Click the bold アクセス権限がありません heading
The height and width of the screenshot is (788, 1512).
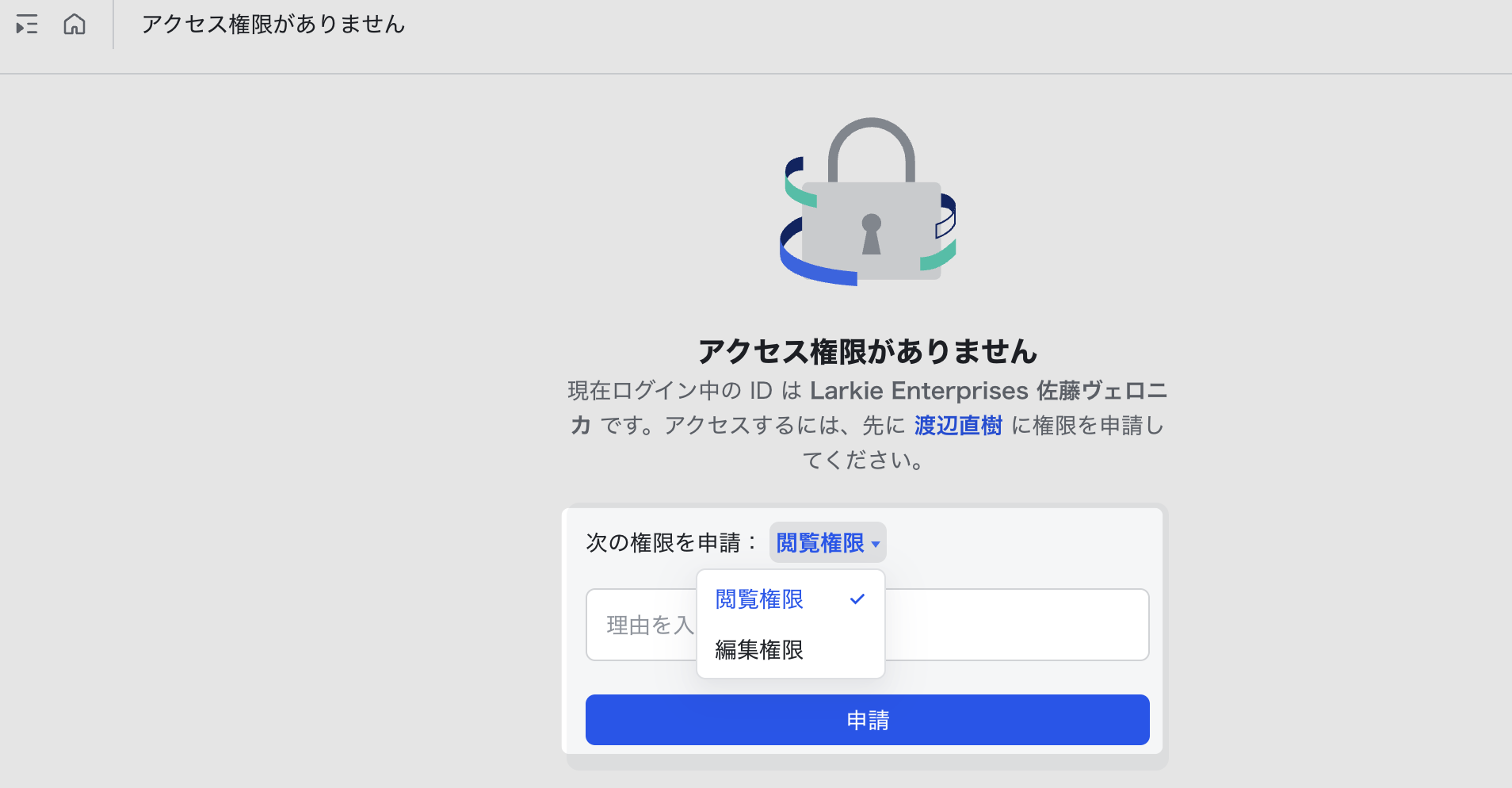[x=868, y=351]
